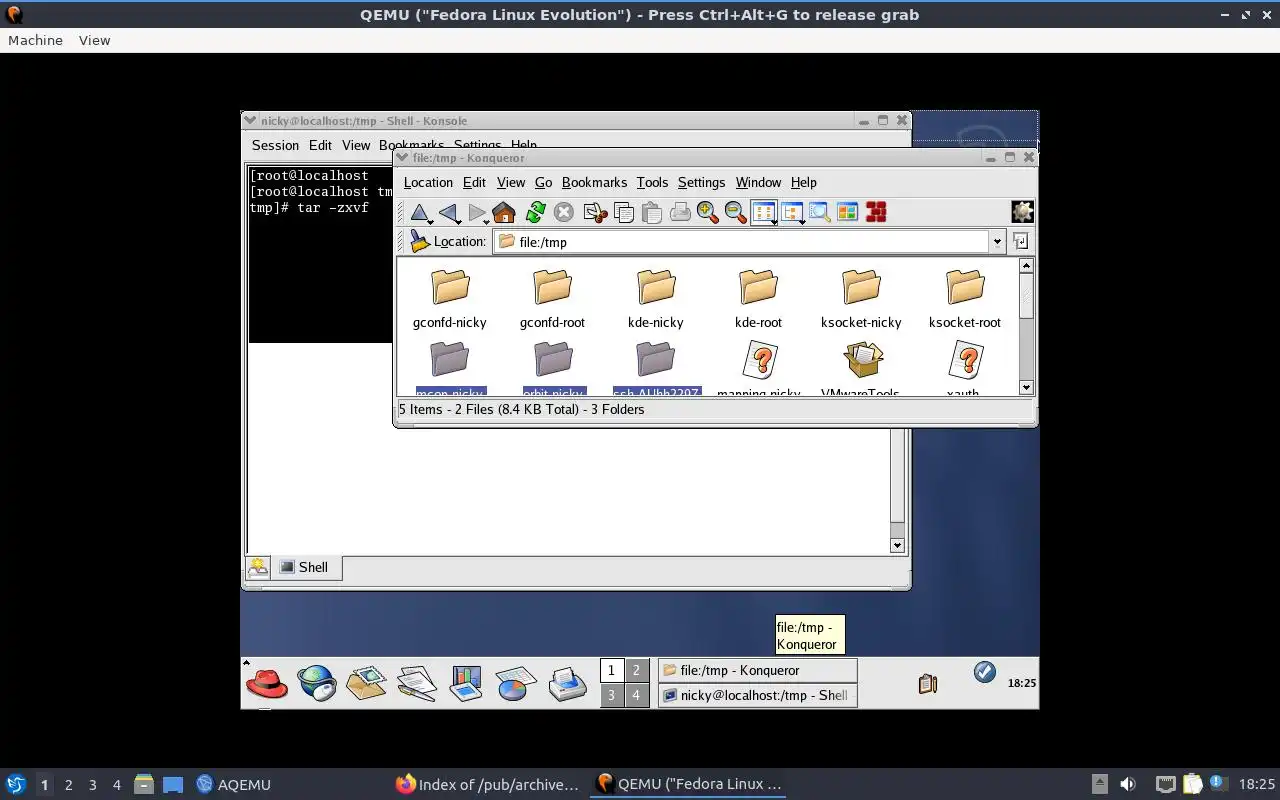Open the presentation launcher in guest panel

[x=466, y=683]
